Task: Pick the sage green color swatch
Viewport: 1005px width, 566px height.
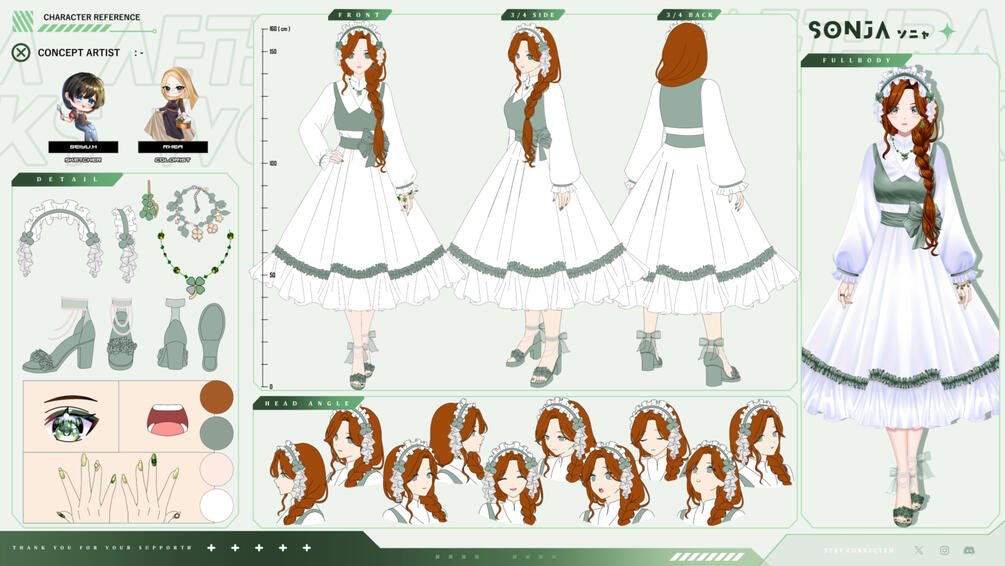Action: 217,433
